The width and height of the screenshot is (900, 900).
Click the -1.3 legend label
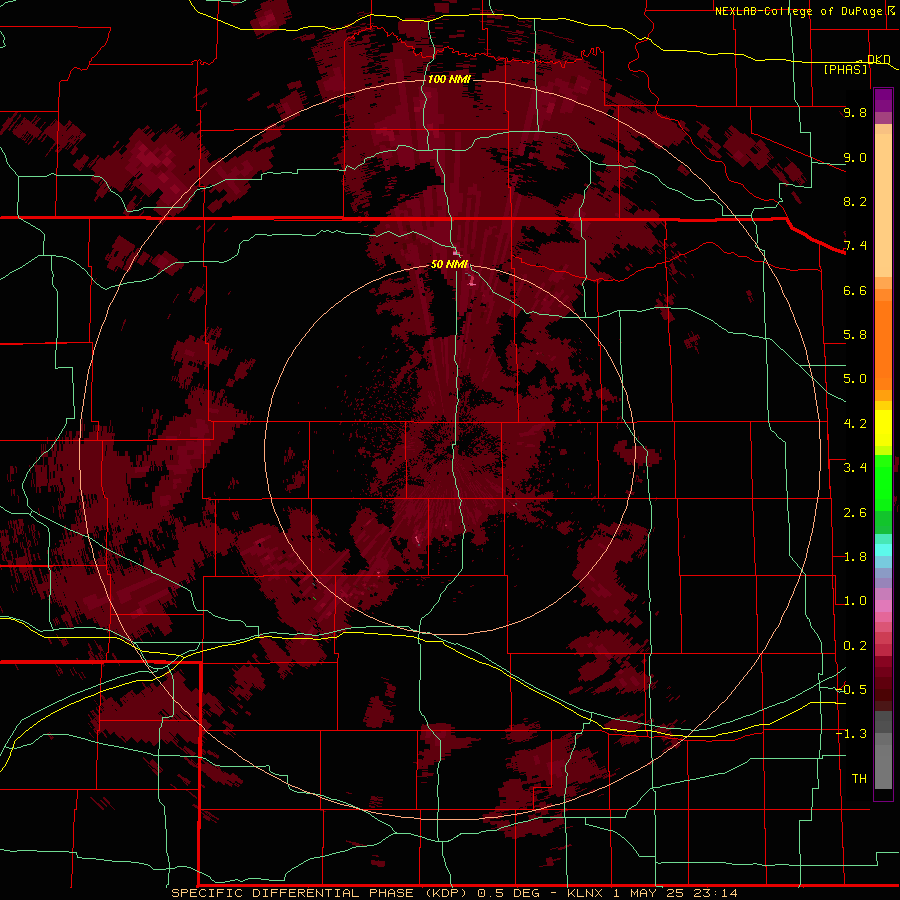tap(851, 734)
